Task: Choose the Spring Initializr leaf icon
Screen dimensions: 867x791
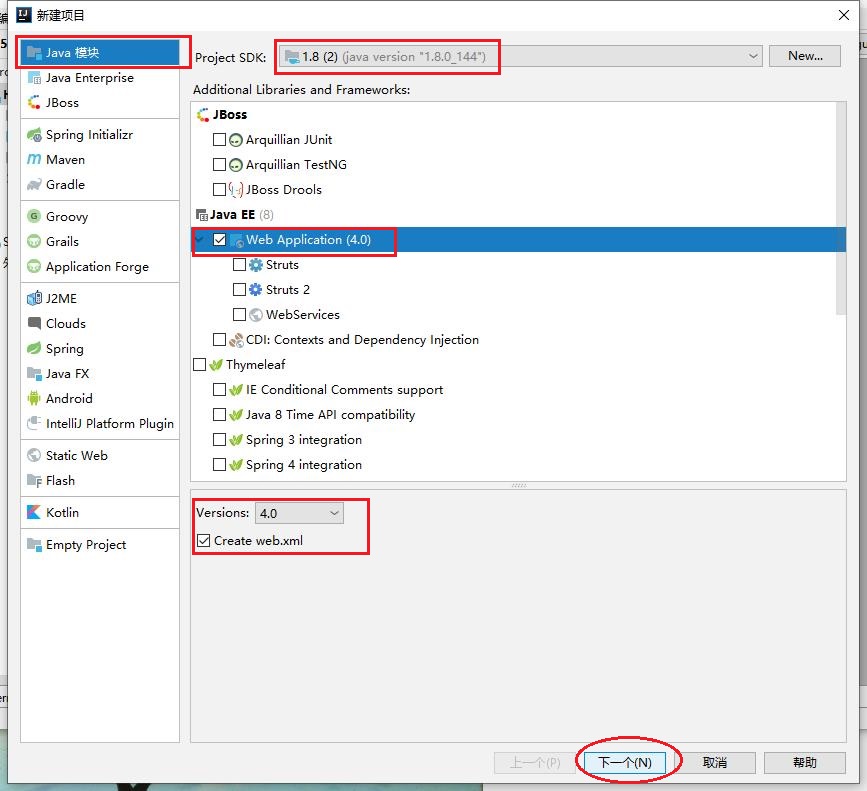Action: click(34, 135)
